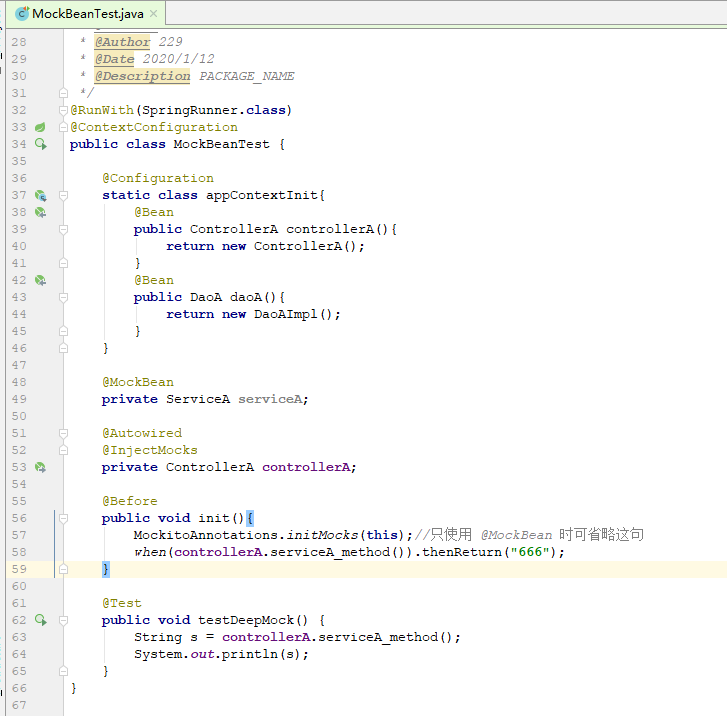Click the thenReturn method call

461,552
